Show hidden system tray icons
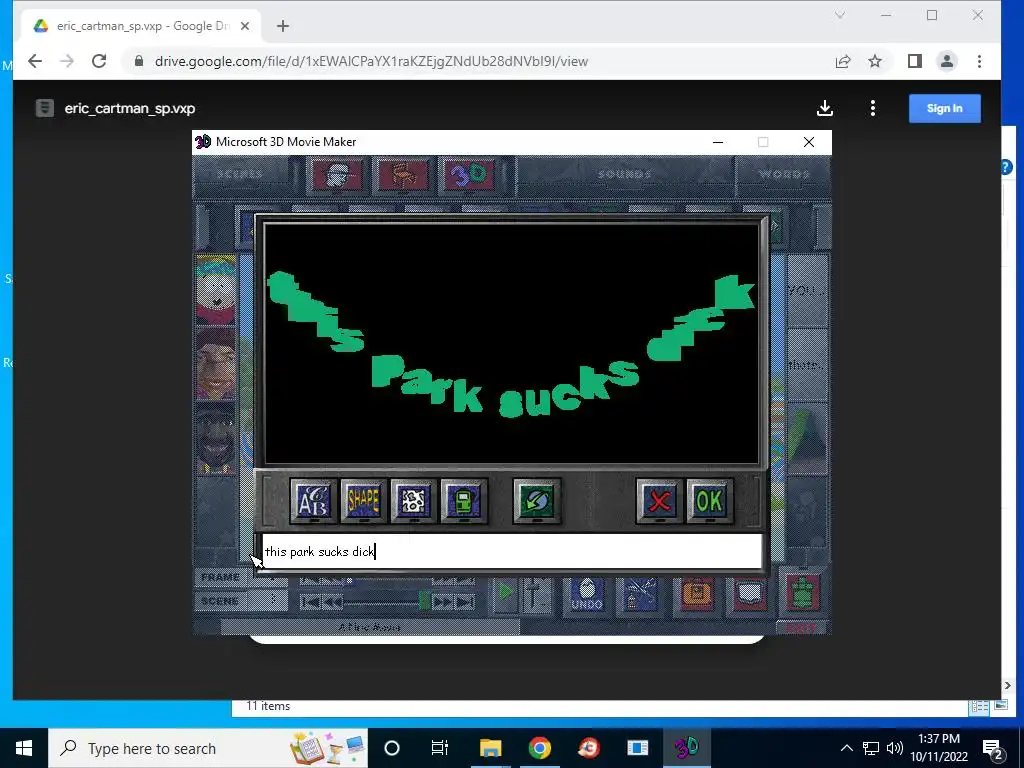The height and width of the screenshot is (768, 1024). (x=846, y=748)
